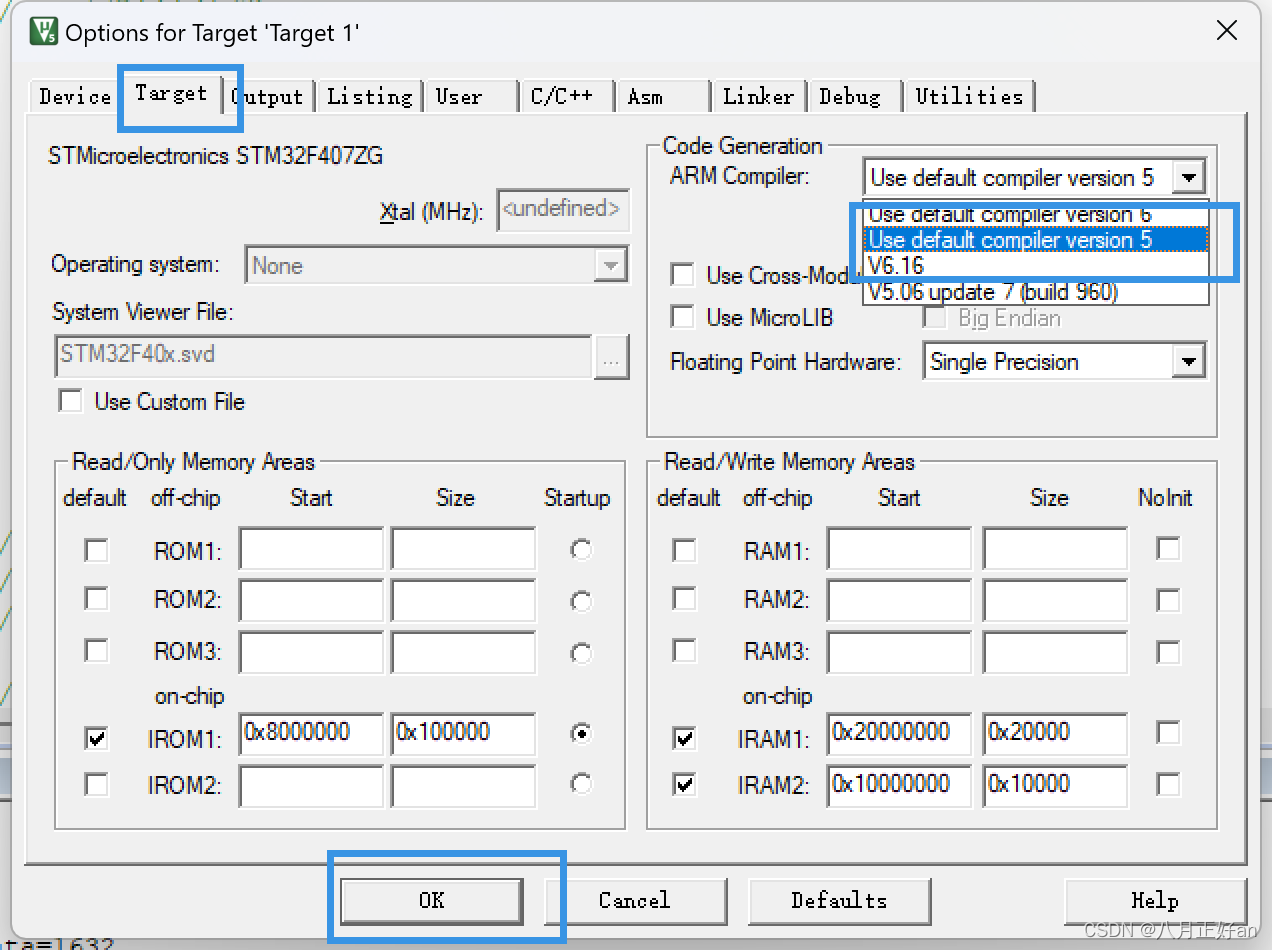Check the ROM3 default checkbox
Screen dimensions: 1272x950
click(96, 650)
